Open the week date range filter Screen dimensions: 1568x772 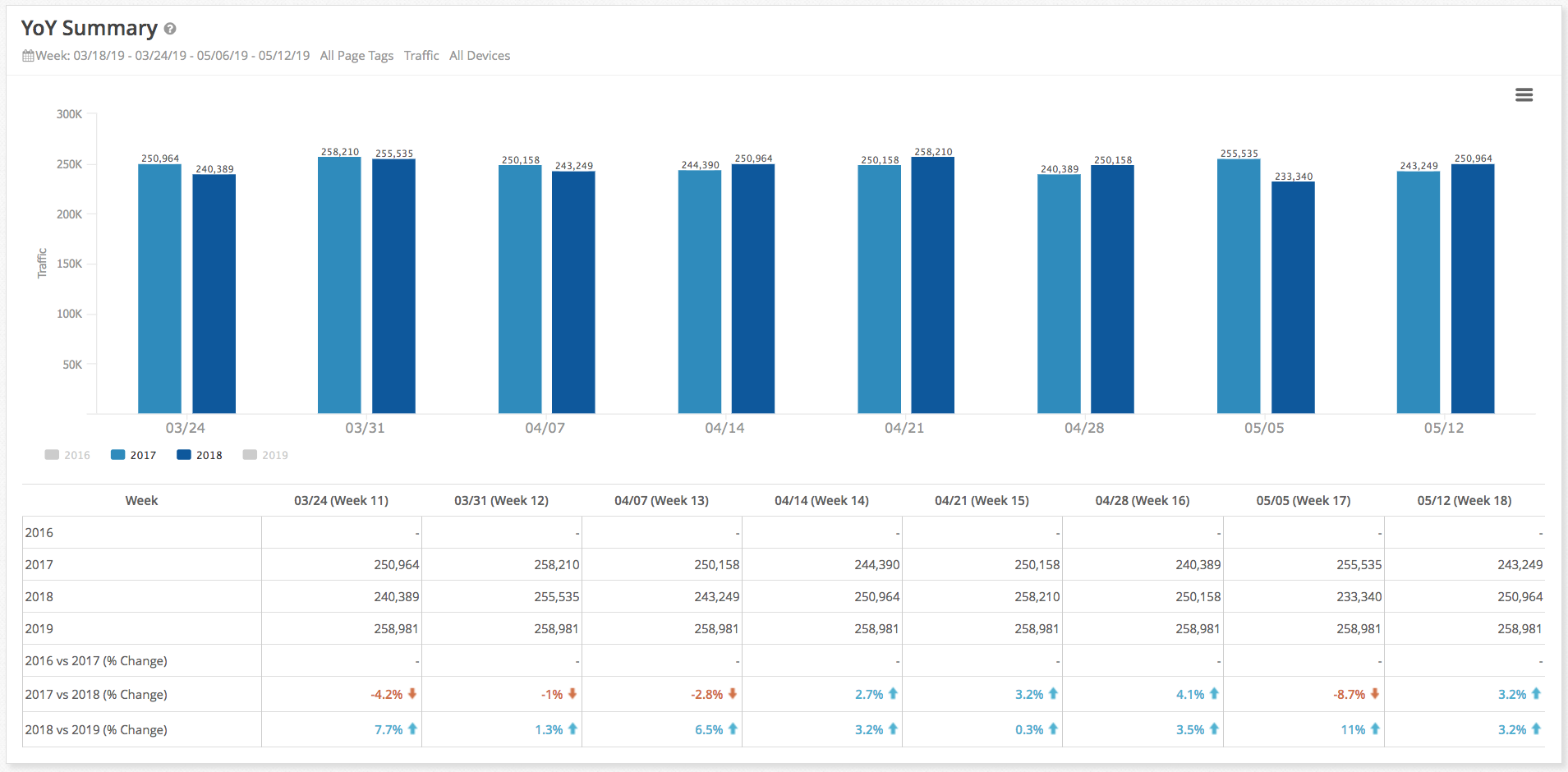pyautogui.click(x=172, y=56)
